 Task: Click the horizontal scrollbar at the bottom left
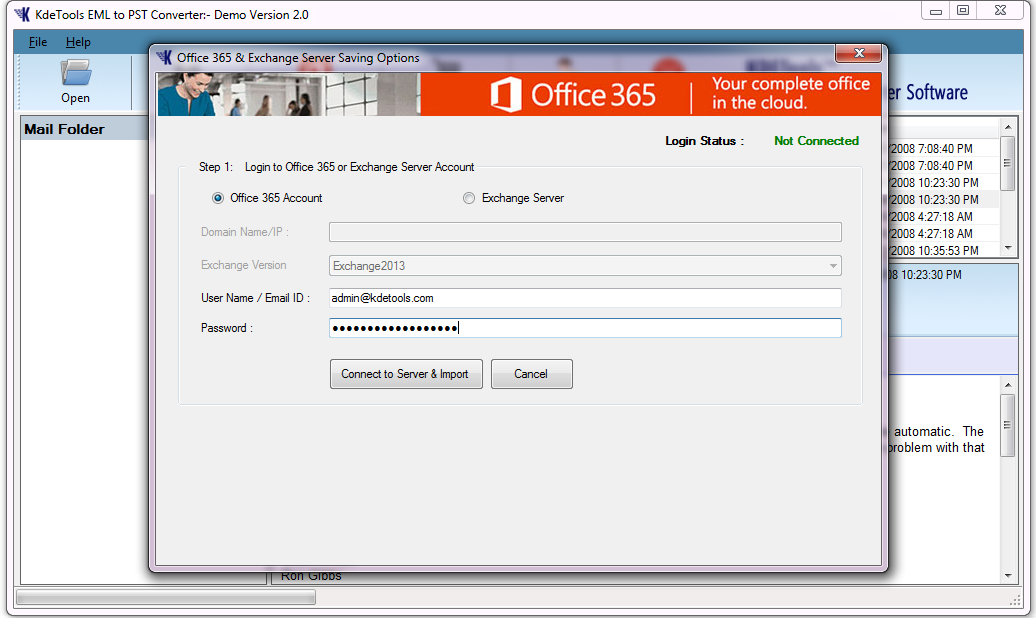[165, 596]
